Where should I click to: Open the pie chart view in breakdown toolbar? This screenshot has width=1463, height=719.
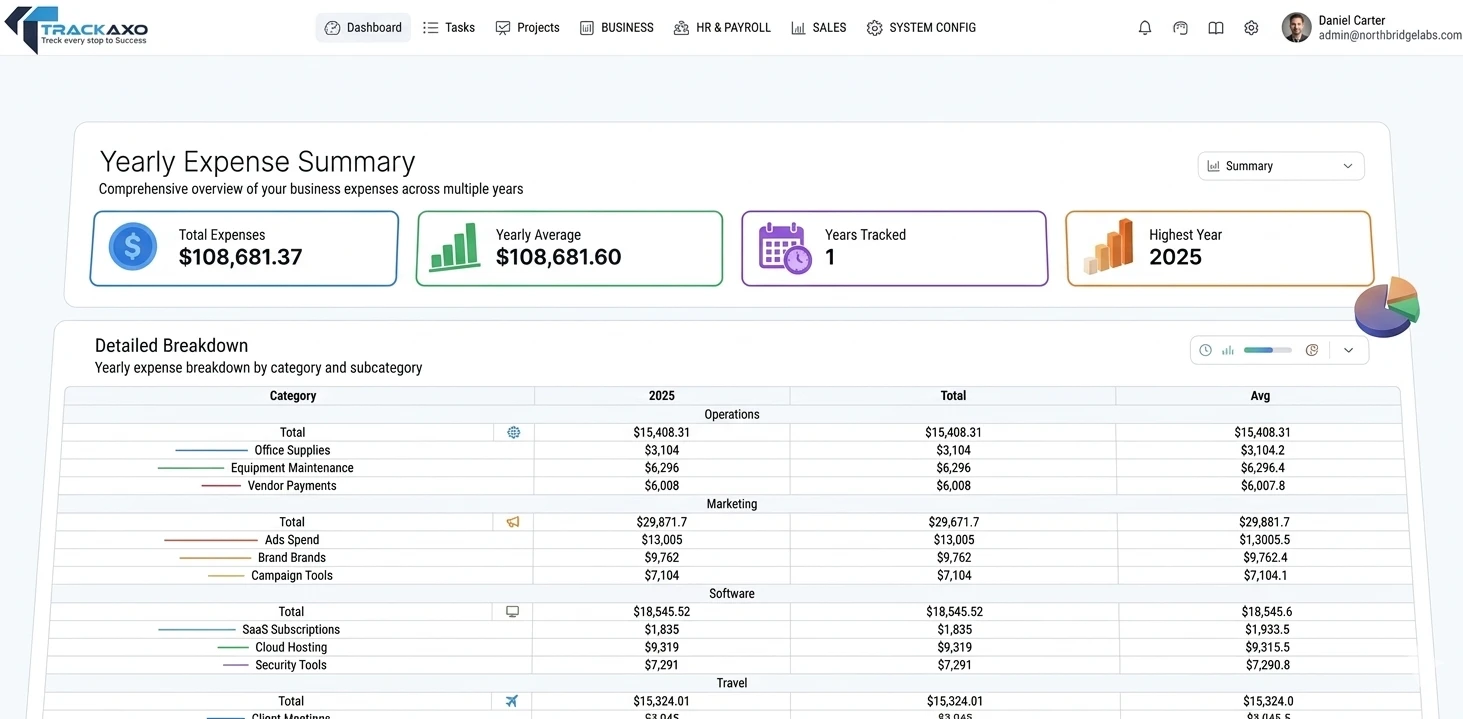click(1312, 350)
